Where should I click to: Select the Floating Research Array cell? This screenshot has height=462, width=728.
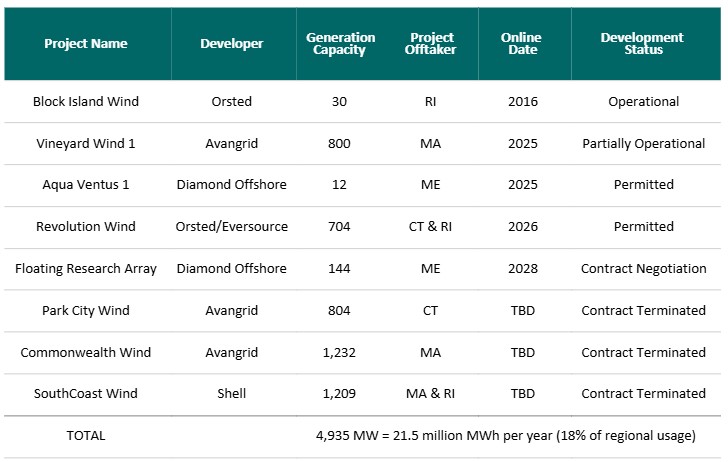click(x=86, y=269)
